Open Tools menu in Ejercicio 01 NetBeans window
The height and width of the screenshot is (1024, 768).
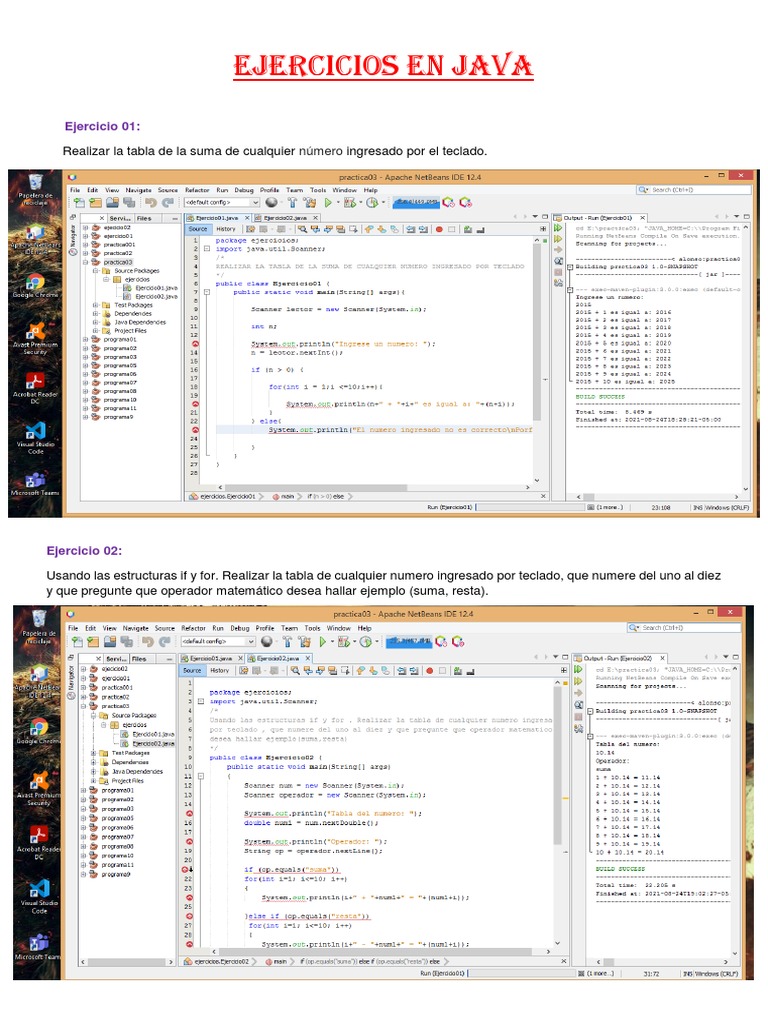click(317, 191)
